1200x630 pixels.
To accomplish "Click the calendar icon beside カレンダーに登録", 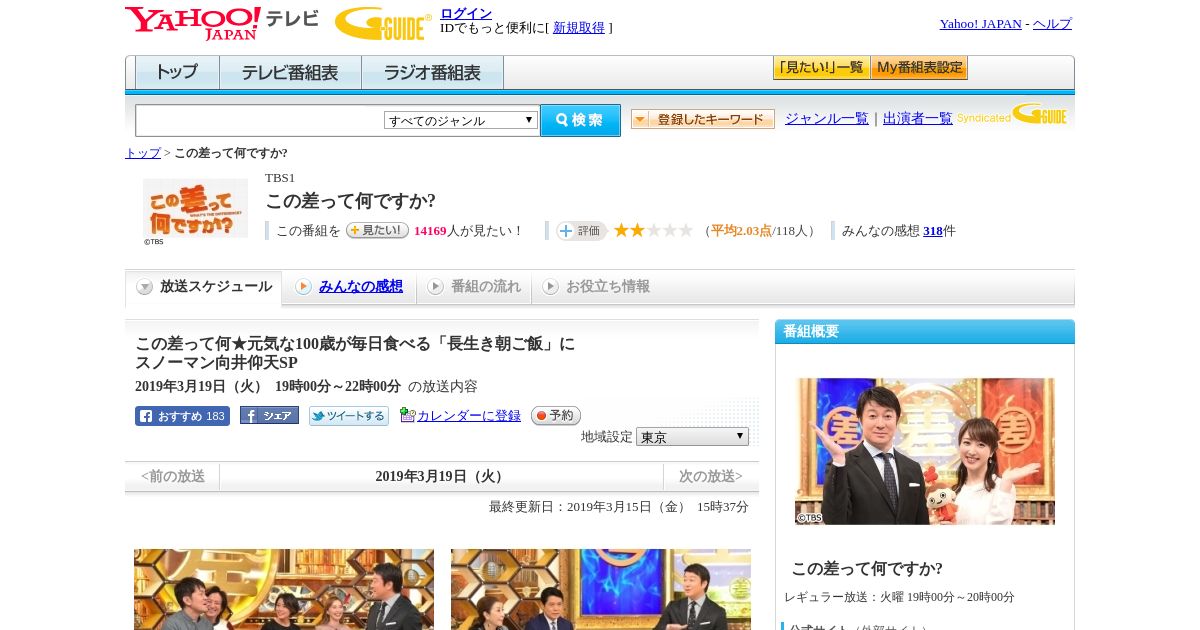I will coord(407,415).
